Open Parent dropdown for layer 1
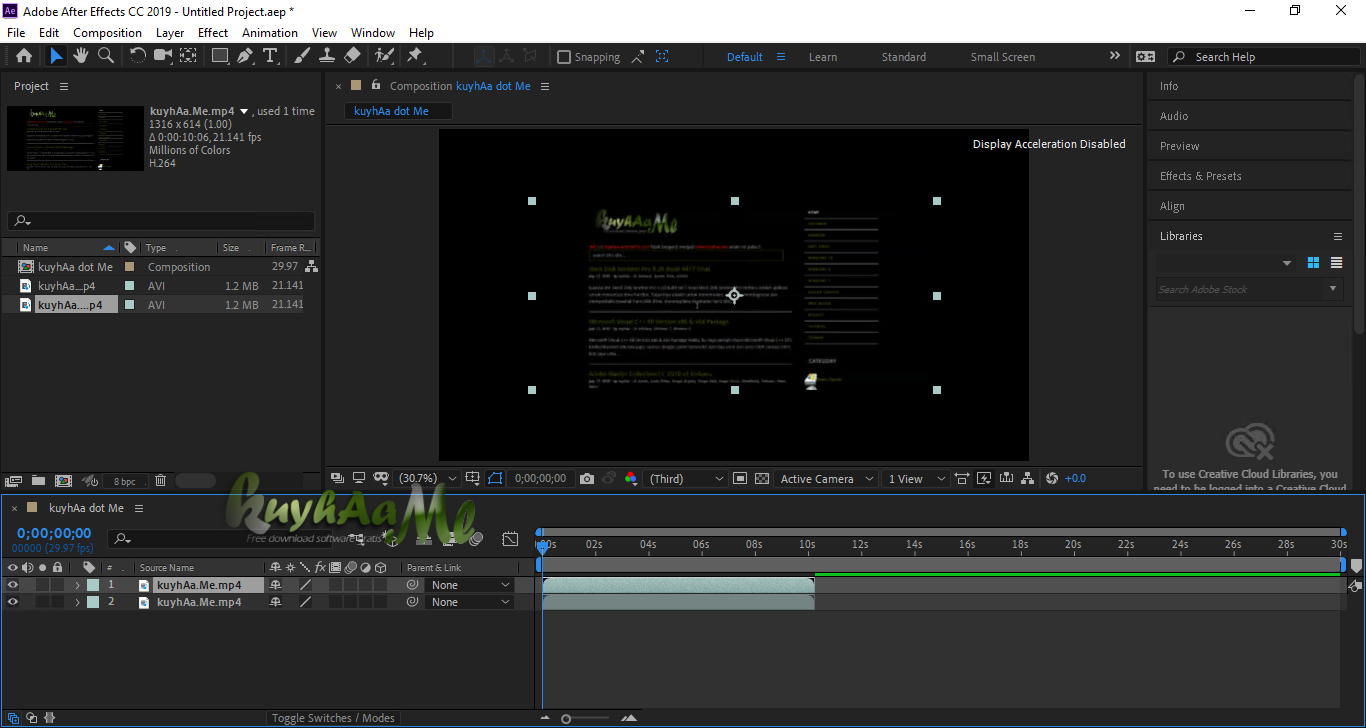The width and height of the screenshot is (1366, 728). (470, 585)
